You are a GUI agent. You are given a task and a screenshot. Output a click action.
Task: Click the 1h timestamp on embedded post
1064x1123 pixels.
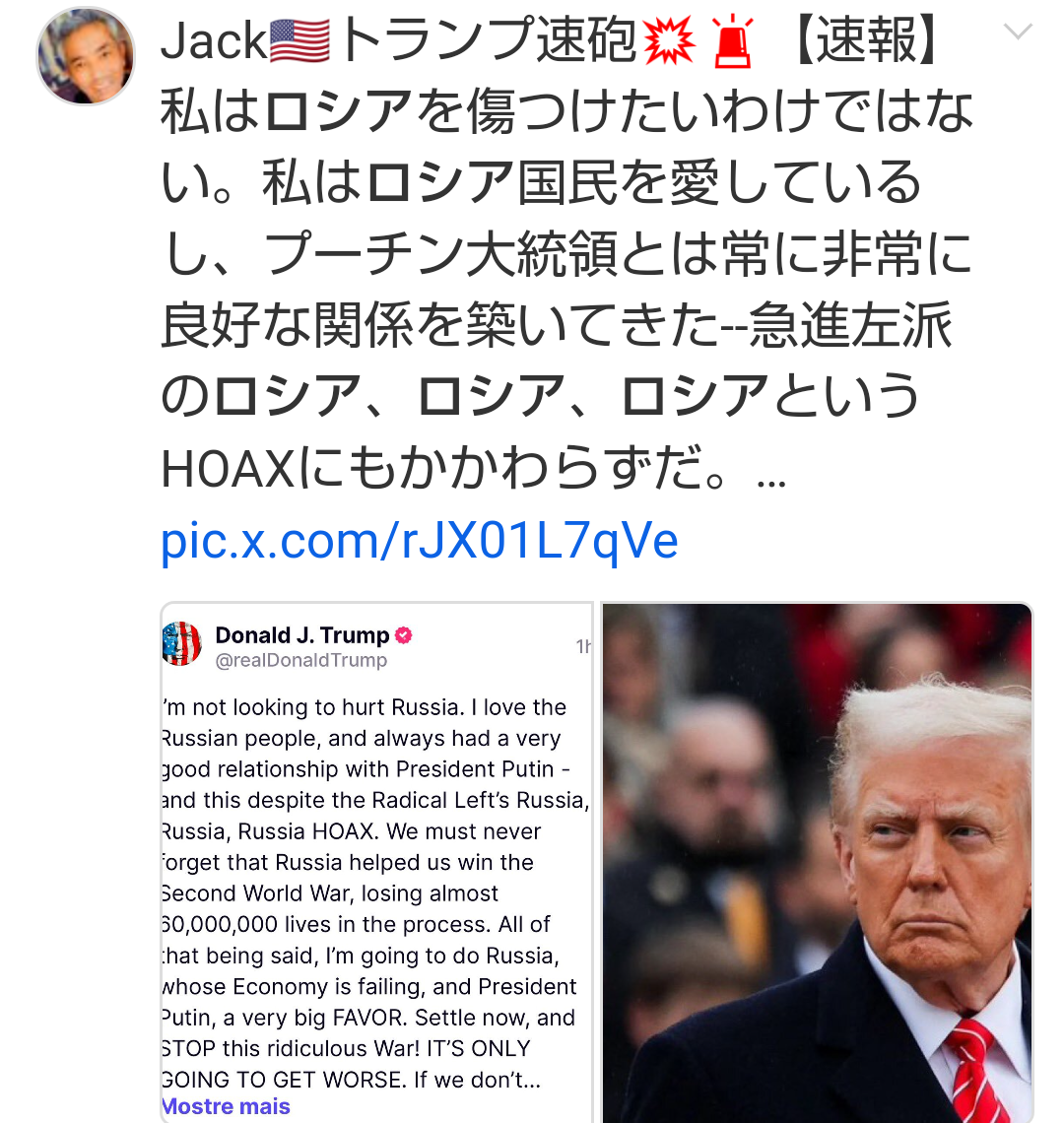[583, 647]
